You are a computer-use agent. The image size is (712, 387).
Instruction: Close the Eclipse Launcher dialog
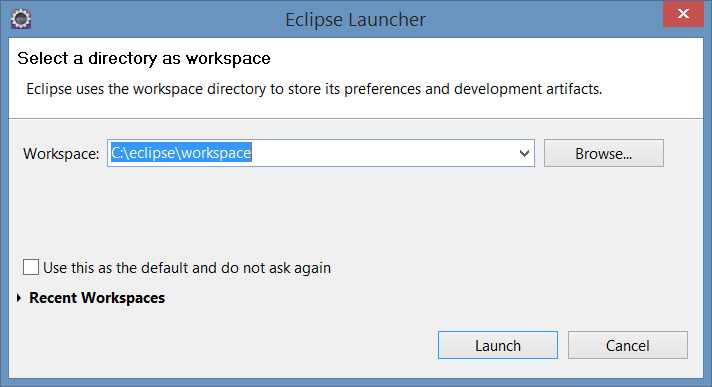coord(683,14)
